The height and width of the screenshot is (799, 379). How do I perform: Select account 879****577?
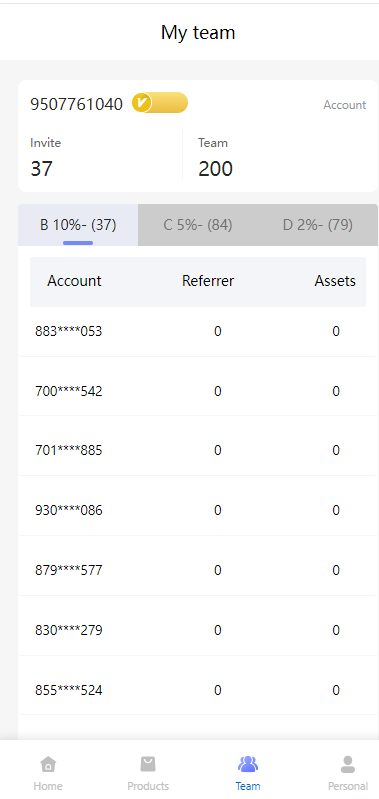tap(69, 570)
